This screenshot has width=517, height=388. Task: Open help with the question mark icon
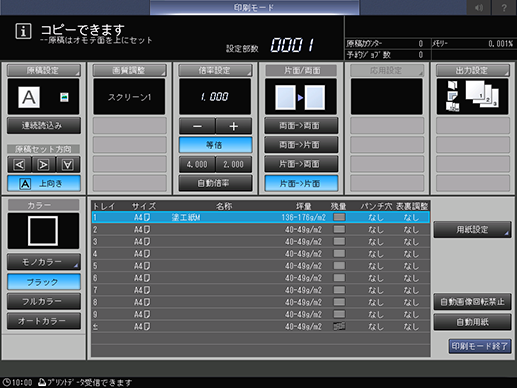pyautogui.click(x=504, y=7)
